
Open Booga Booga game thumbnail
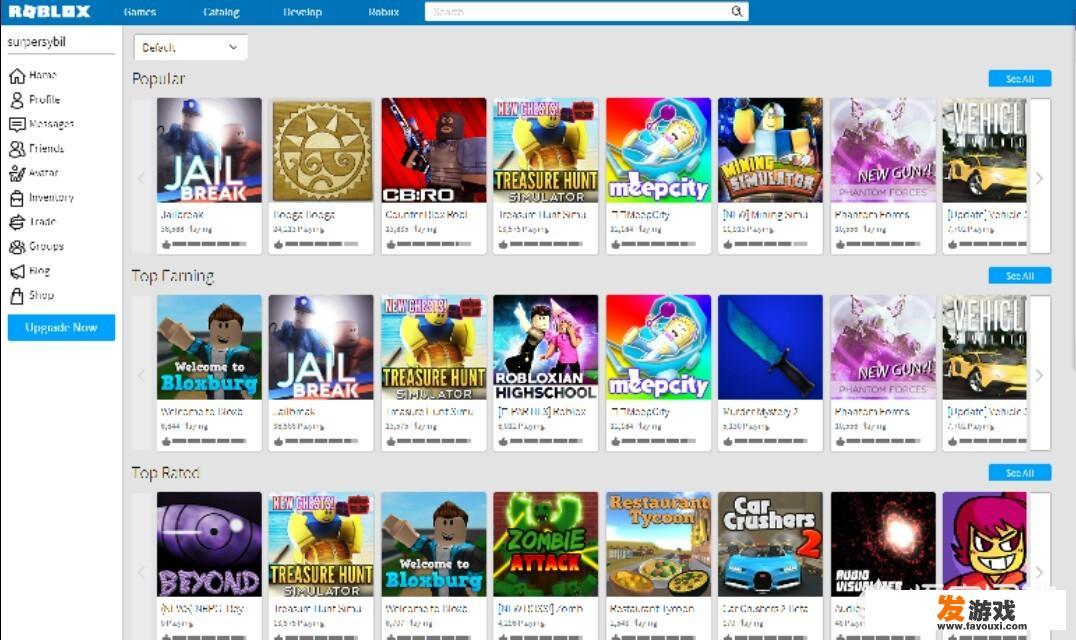tap(322, 150)
